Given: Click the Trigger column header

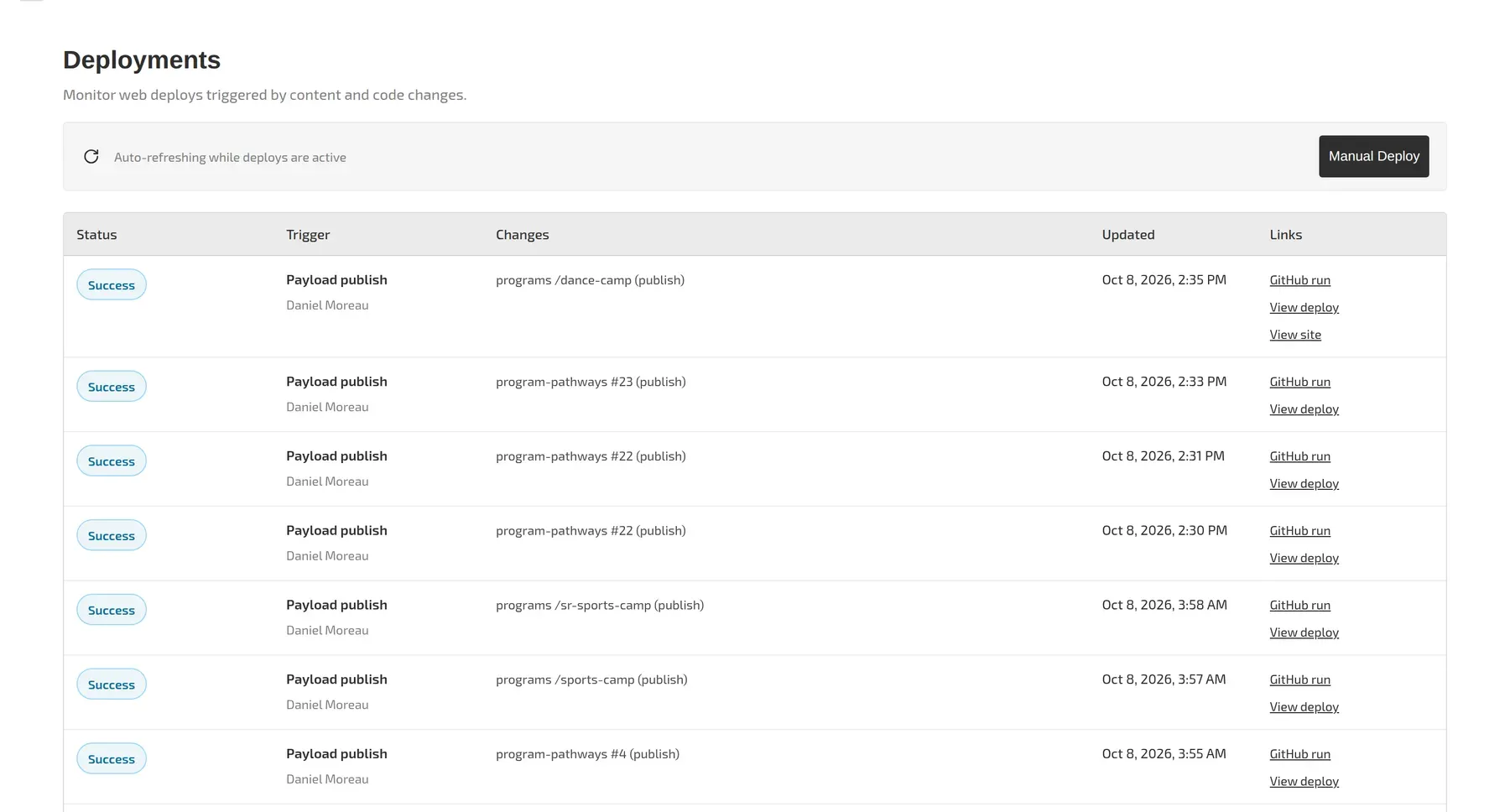Looking at the screenshot, I should [308, 235].
